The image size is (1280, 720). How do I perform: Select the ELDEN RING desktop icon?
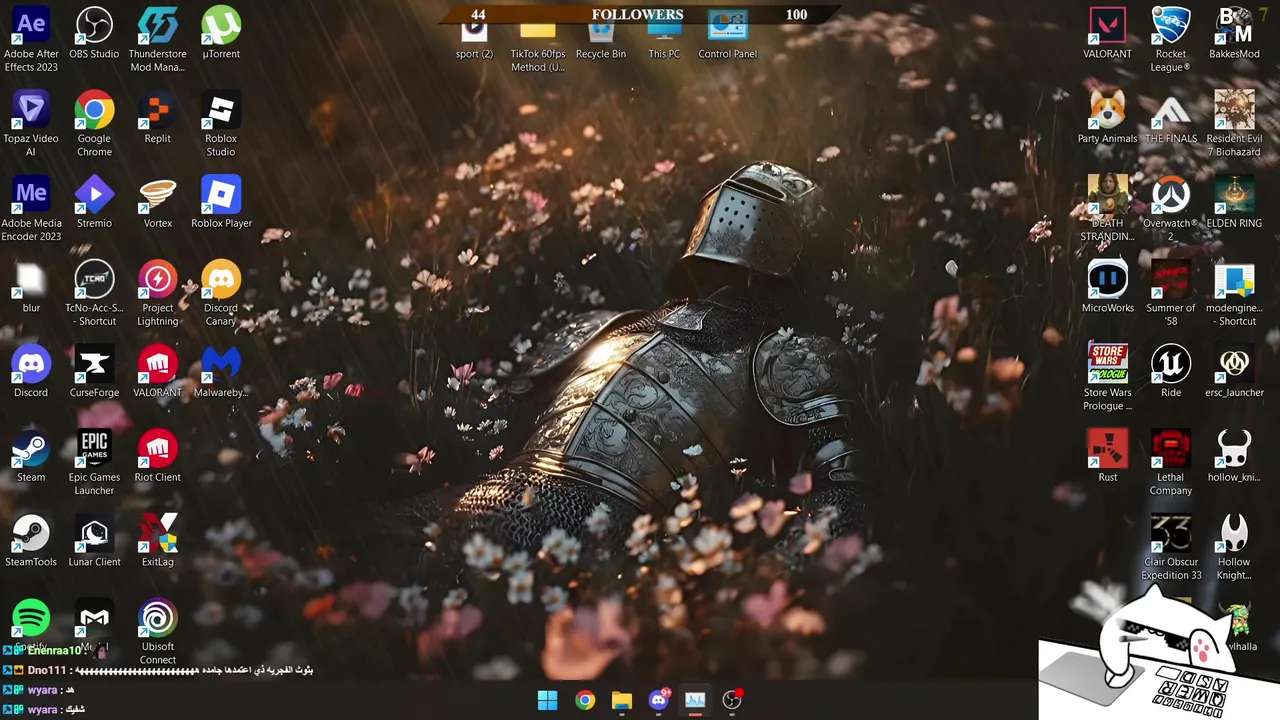point(1234,203)
